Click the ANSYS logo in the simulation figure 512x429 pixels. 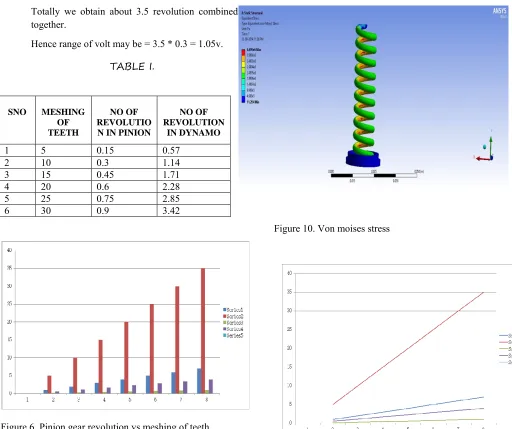pos(499,11)
